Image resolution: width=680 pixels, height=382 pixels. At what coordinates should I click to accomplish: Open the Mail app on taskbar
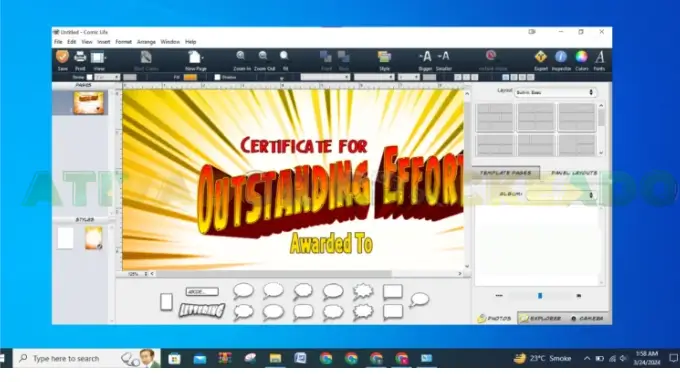[x=199, y=359]
